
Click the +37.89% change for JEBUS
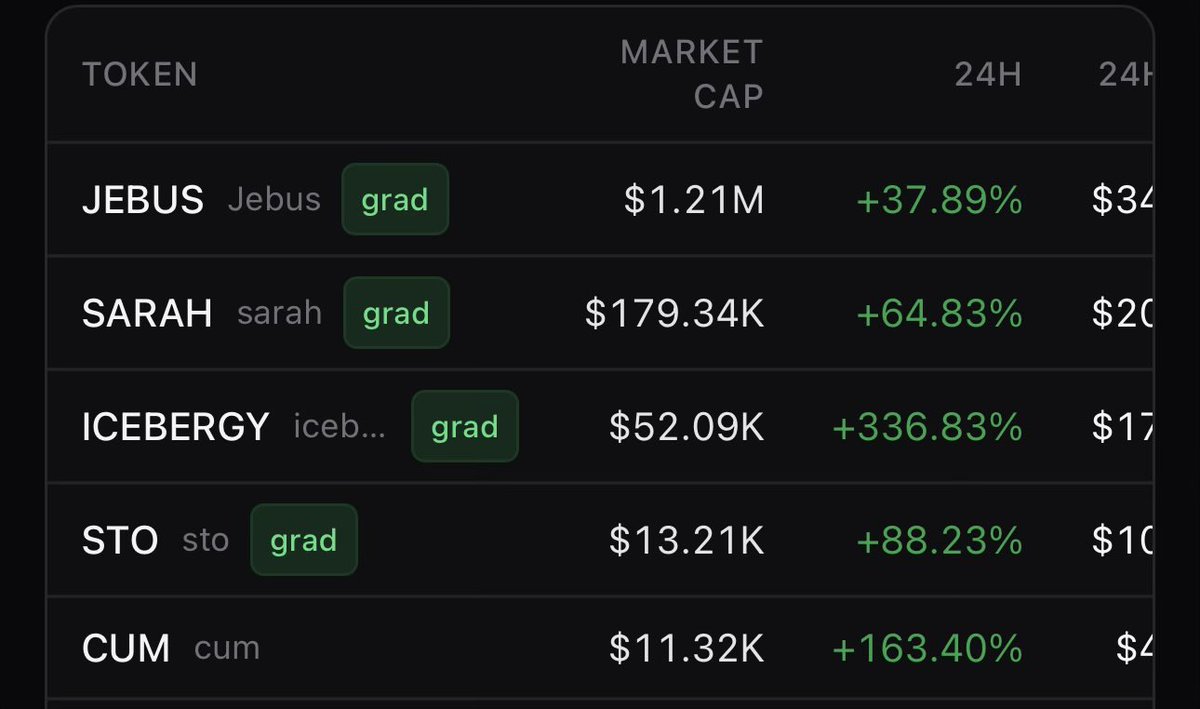tap(940, 200)
